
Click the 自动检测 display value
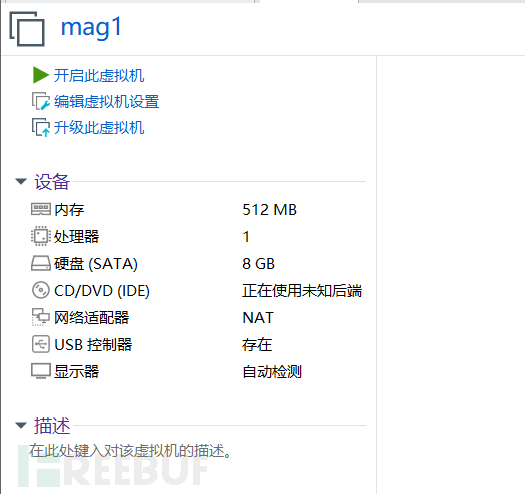click(272, 371)
